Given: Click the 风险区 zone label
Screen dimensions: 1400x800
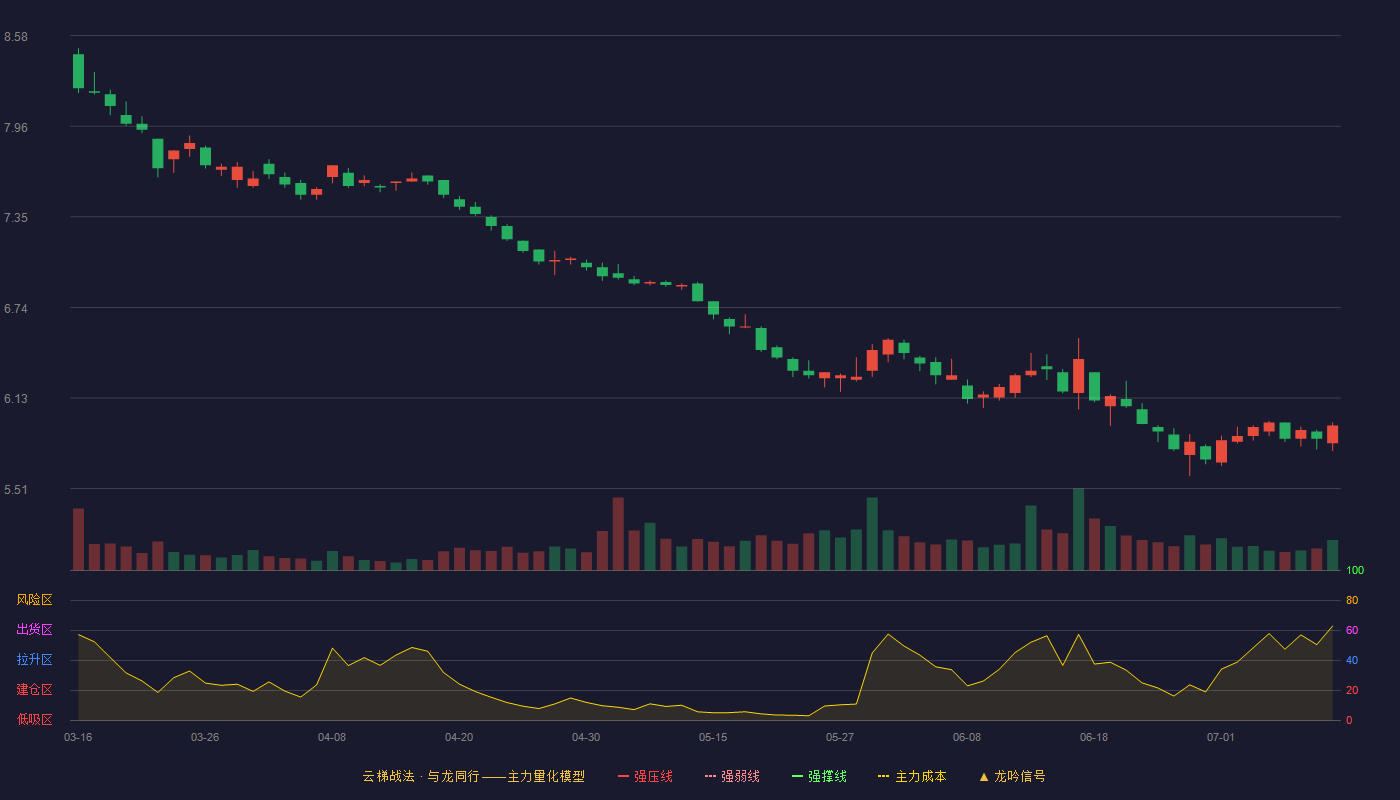Looking at the screenshot, I should coord(34,600).
